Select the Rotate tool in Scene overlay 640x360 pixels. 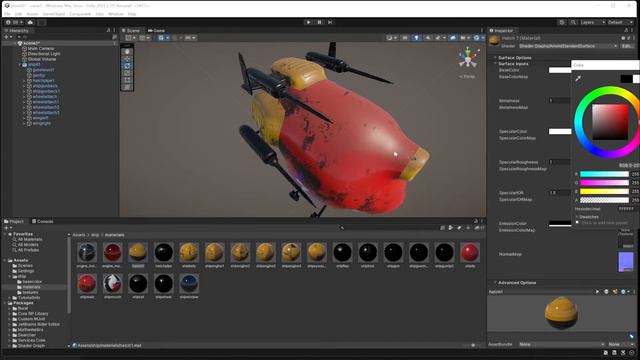click(x=127, y=66)
